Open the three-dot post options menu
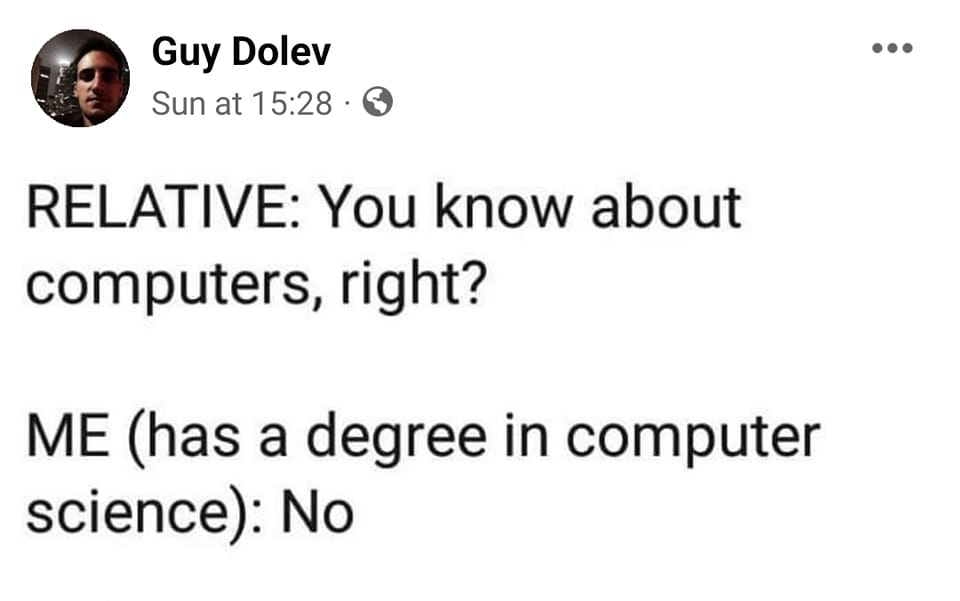This screenshot has width=960, height=601. pyautogui.click(x=892, y=49)
